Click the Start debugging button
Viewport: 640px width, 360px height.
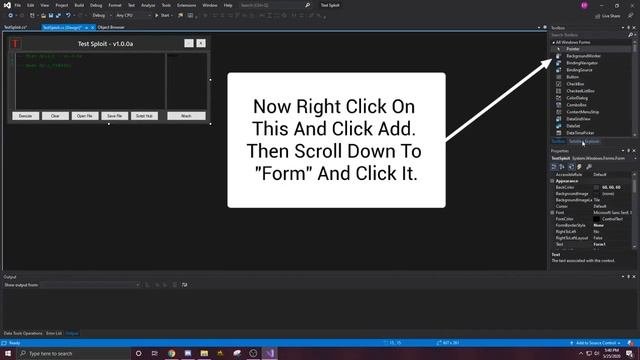tap(162, 16)
